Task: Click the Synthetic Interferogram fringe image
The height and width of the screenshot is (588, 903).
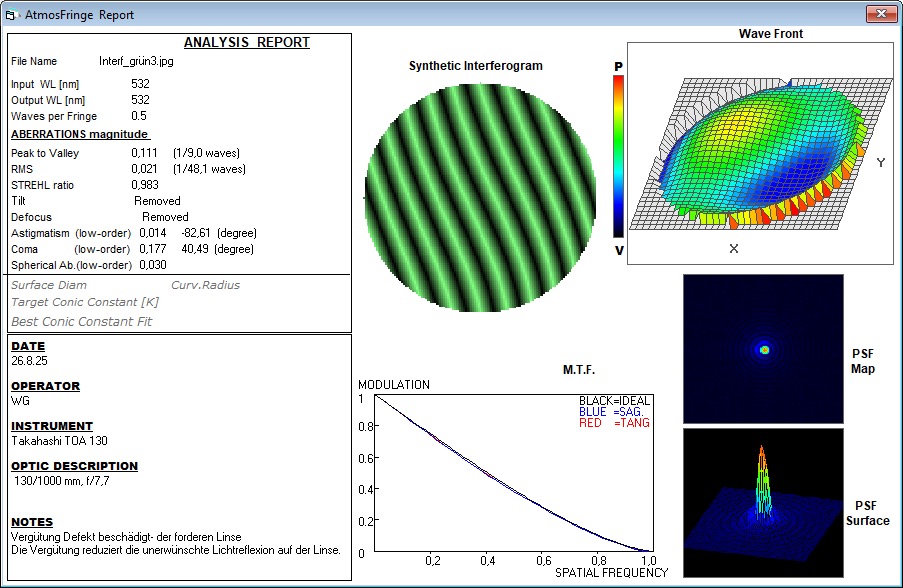Action: click(480, 198)
